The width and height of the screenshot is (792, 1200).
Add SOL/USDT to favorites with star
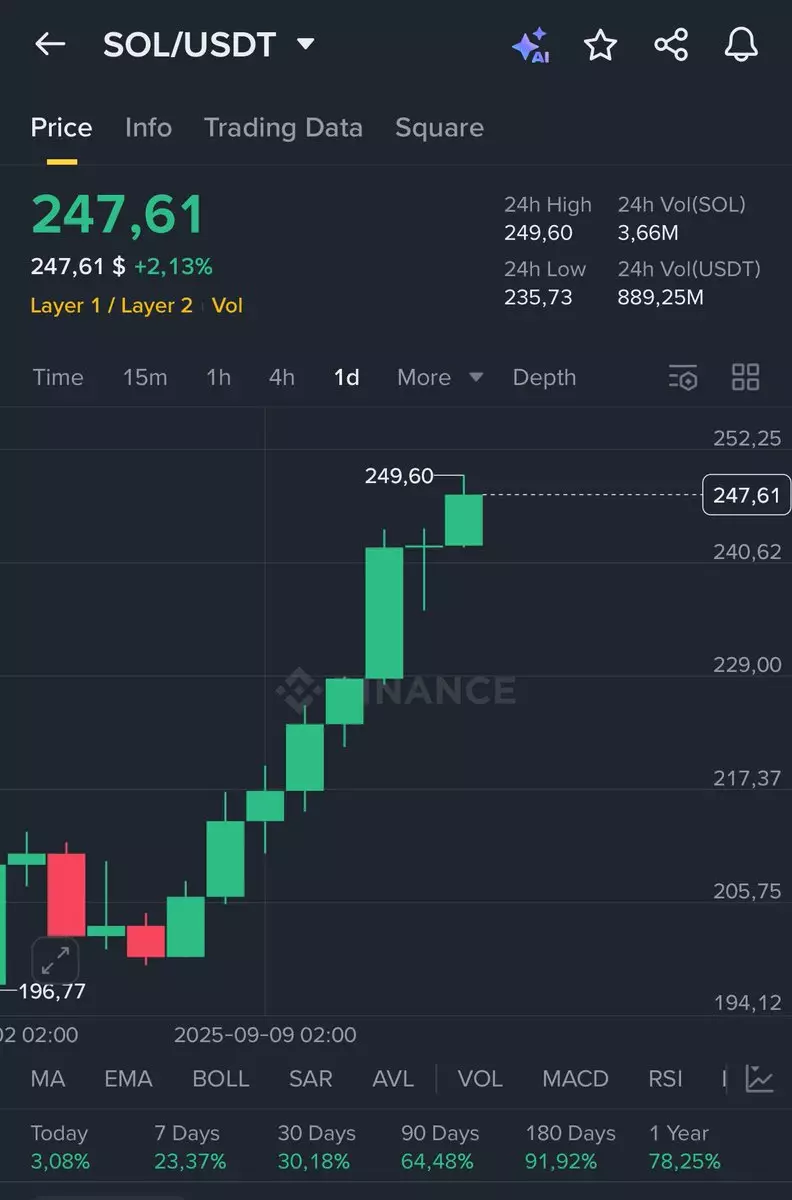600,45
